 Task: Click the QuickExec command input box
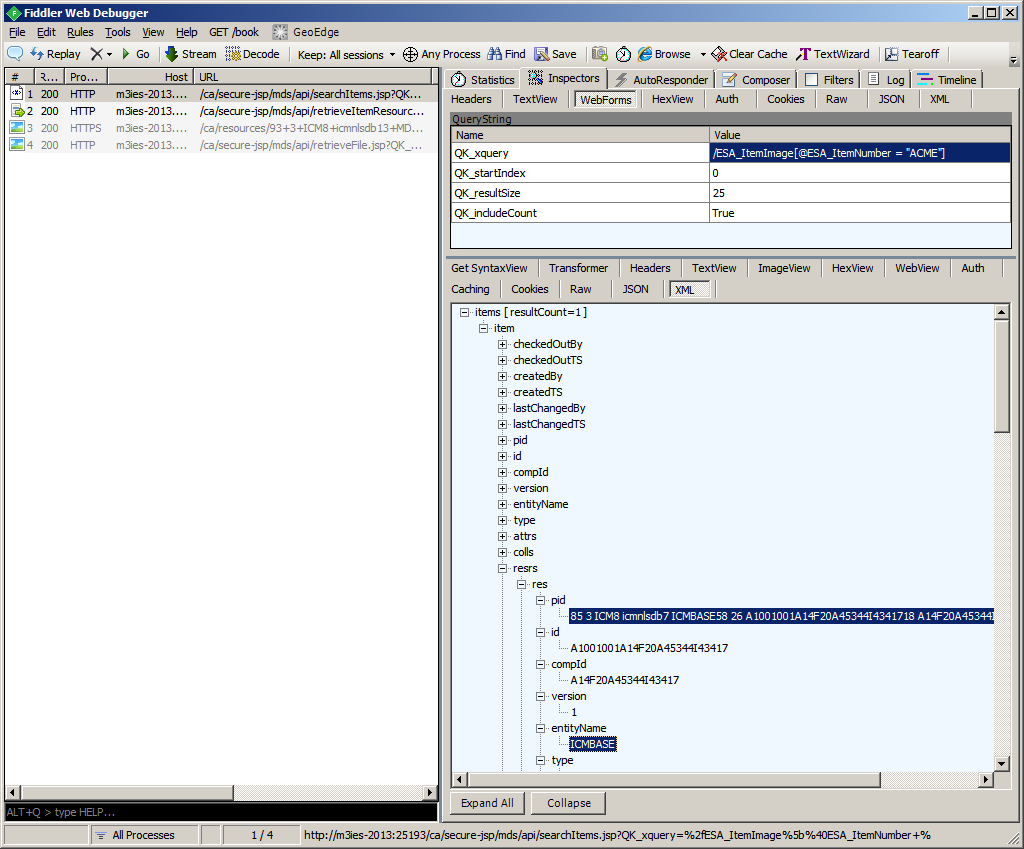point(220,811)
